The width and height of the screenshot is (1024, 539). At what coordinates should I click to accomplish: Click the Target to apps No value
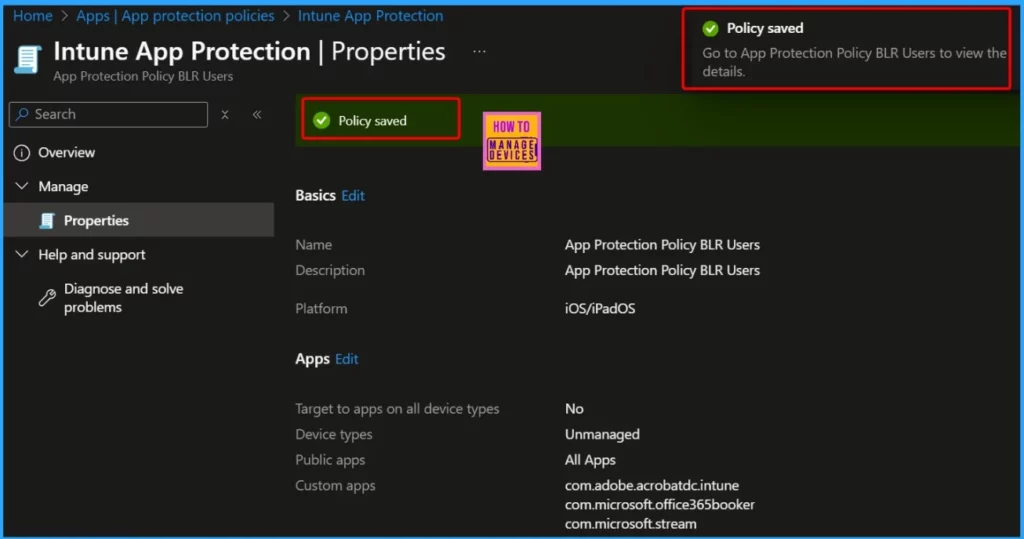pos(574,409)
